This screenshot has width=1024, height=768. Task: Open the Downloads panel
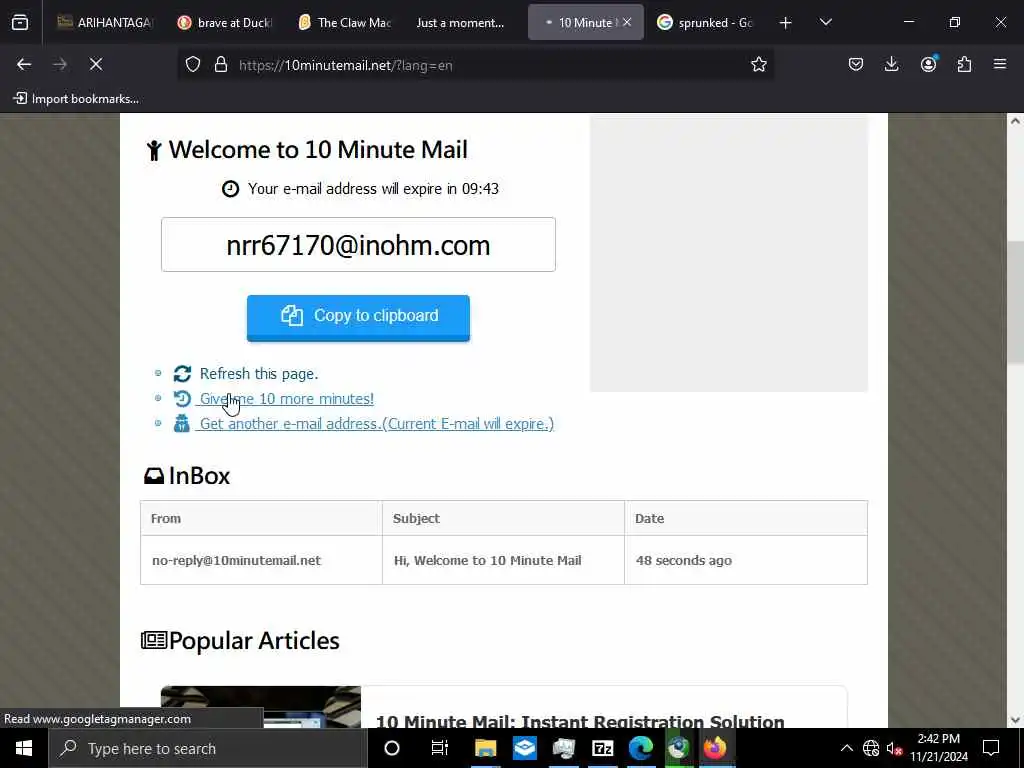(891, 65)
